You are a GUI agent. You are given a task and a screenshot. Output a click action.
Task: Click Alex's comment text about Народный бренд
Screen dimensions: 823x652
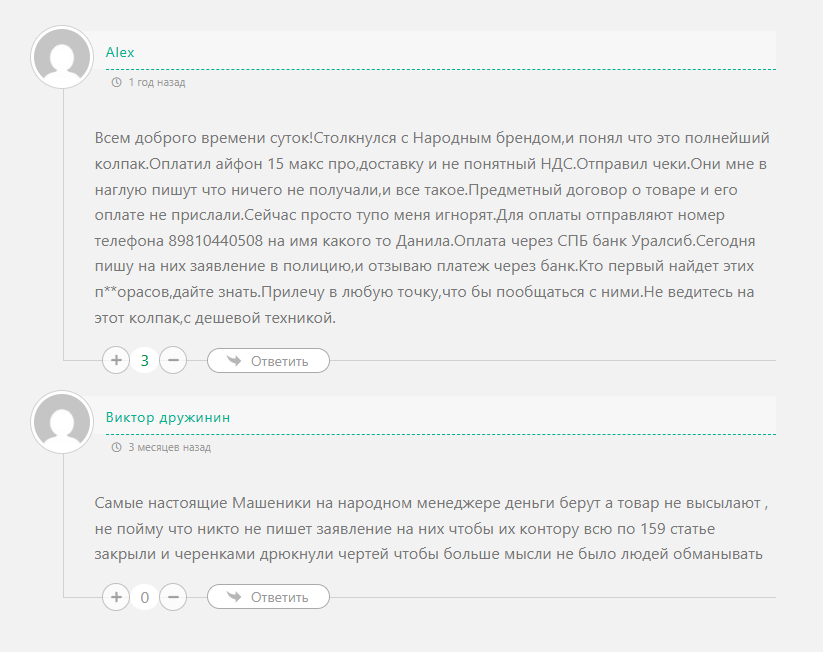pyautogui.click(x=430, y=227)
